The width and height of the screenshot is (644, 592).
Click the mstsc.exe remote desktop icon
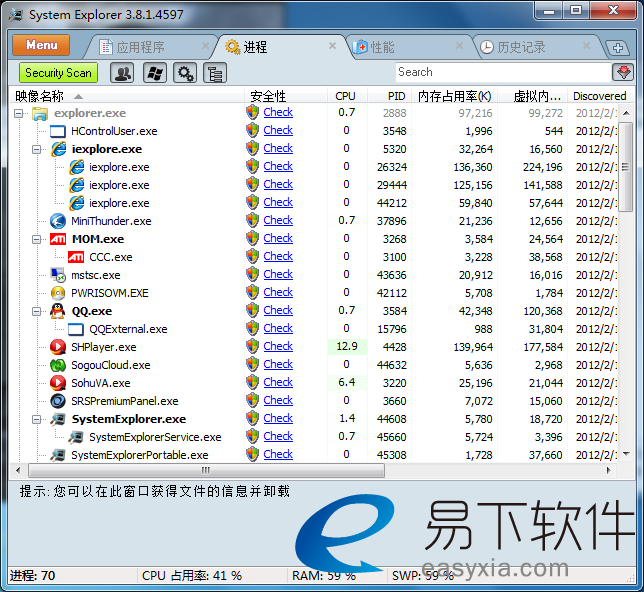[58, 275]
